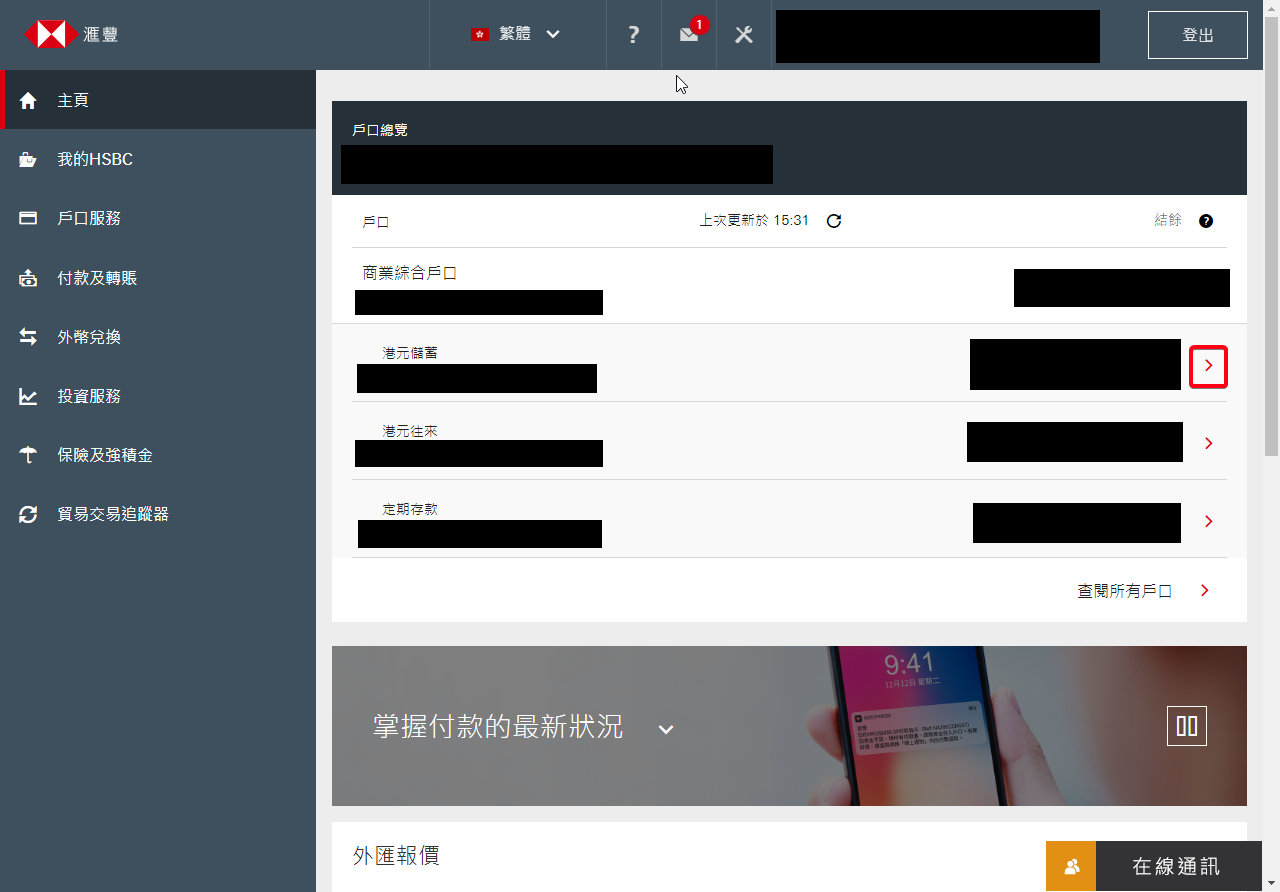Open 付款及轉賬 sidebar menu
This screenshot has height=892, width=1280.
(97, 278)
